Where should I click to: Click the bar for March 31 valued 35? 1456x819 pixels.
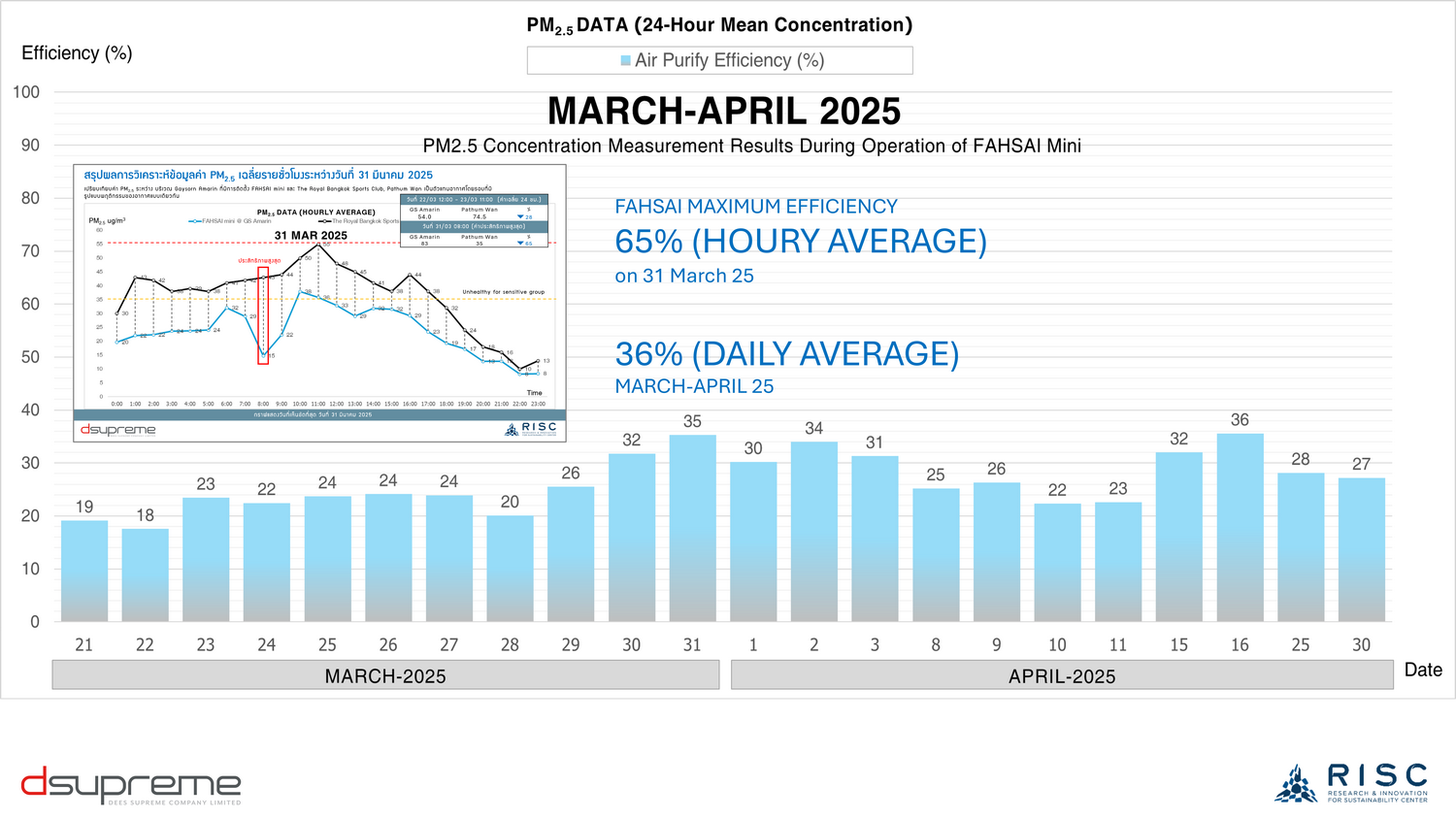[692, 529]
